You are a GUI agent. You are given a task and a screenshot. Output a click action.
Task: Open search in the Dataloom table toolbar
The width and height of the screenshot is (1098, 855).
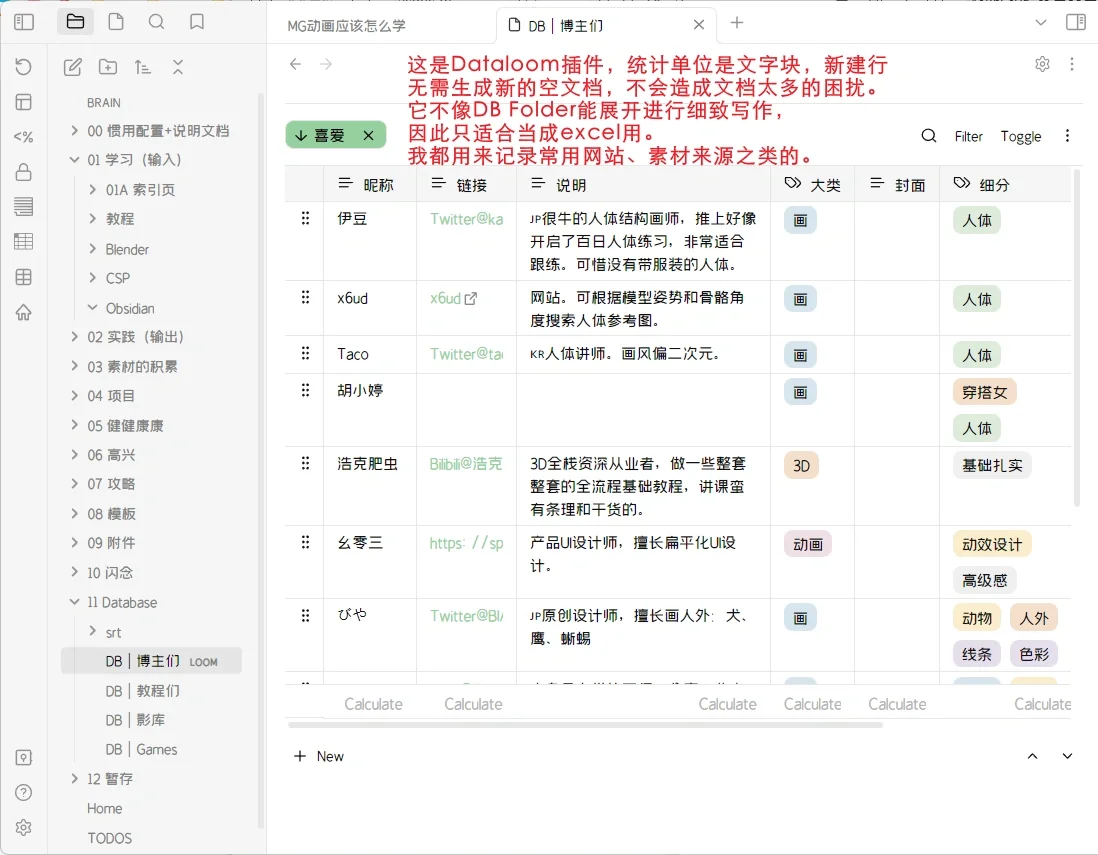click(928, 136)
